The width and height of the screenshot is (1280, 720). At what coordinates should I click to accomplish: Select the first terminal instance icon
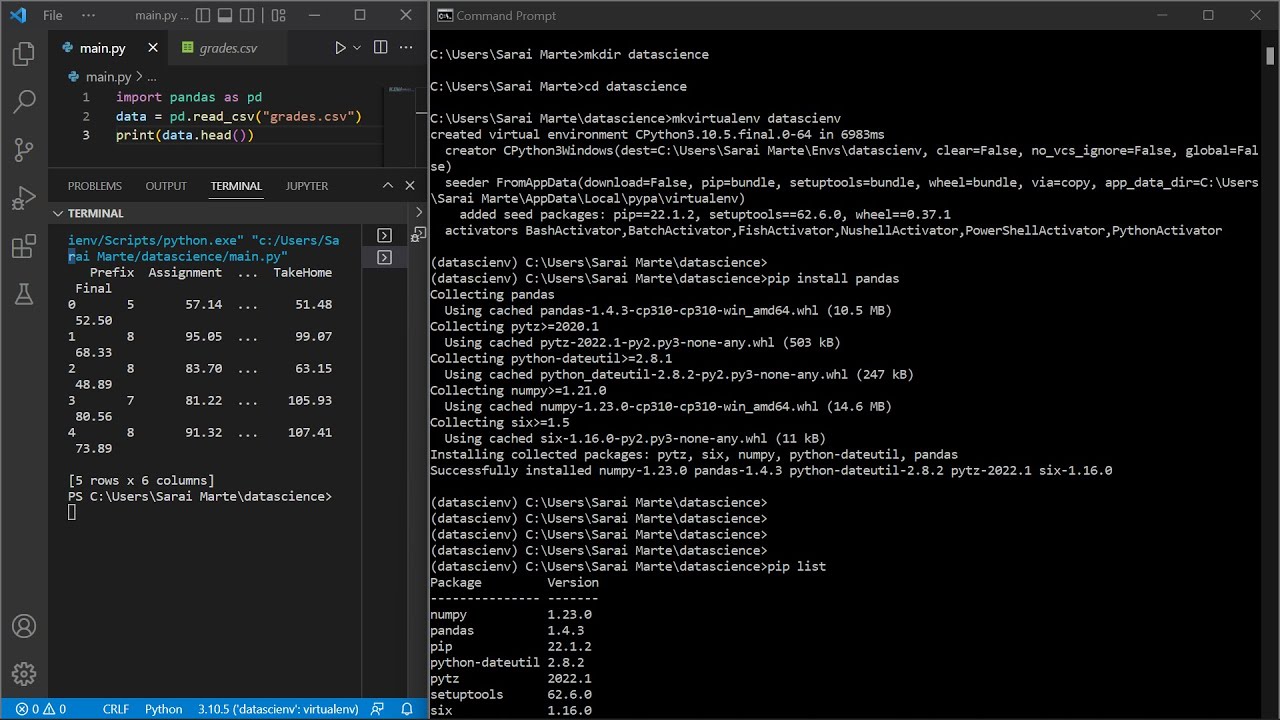tap(384, 235)
